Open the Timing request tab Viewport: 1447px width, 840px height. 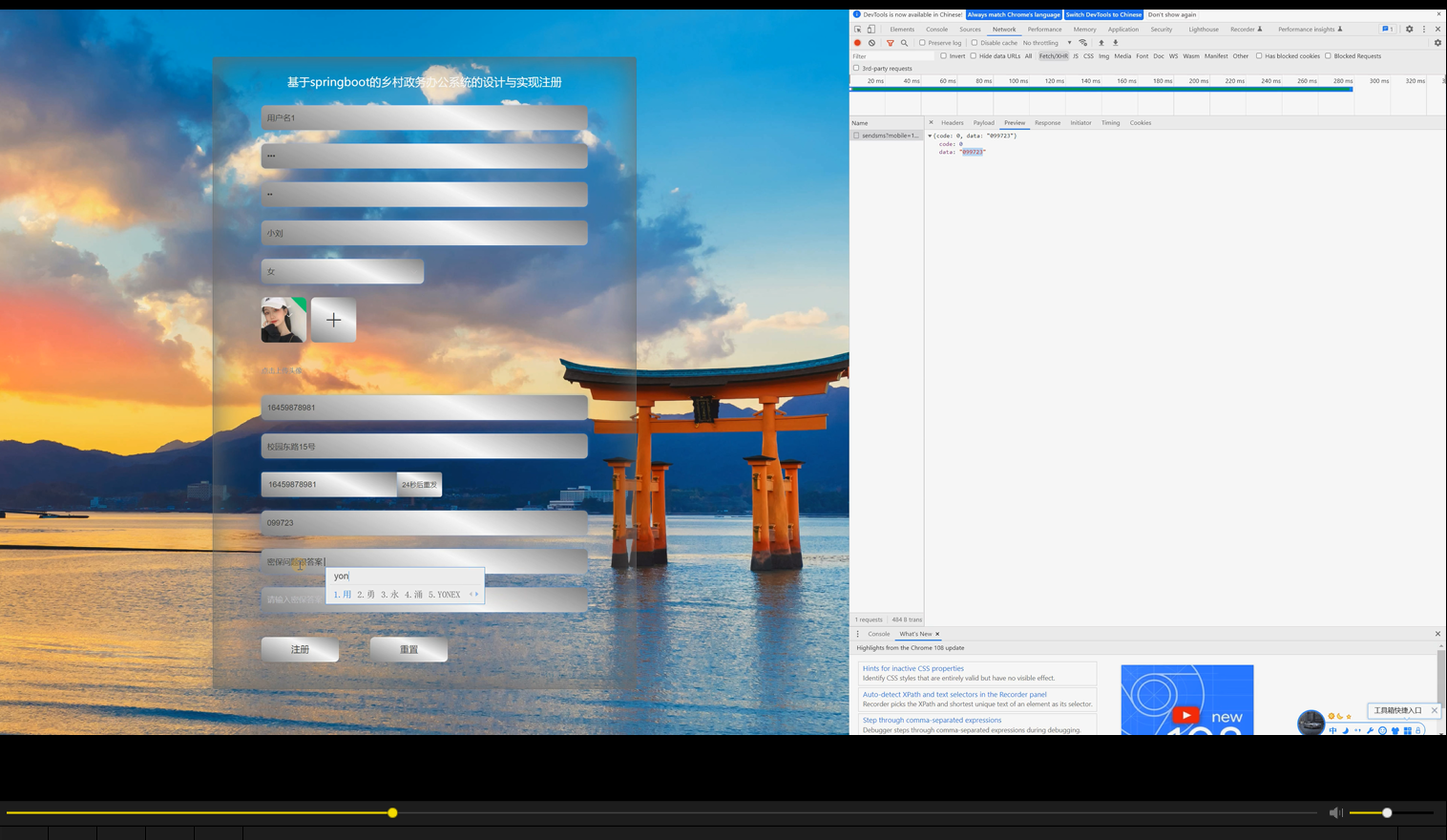tap(1110, 122)
